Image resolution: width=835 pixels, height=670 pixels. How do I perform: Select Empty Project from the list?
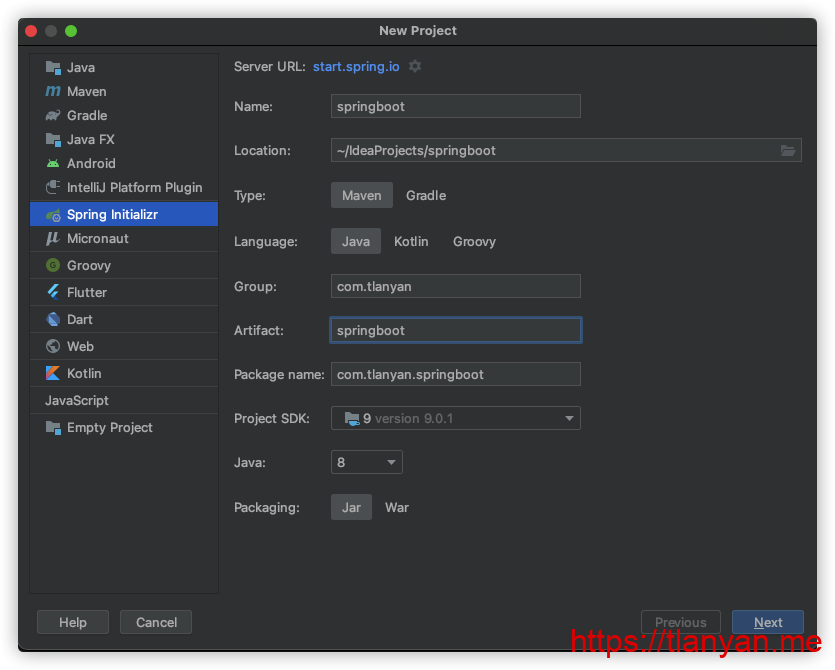tap(109, 427)
